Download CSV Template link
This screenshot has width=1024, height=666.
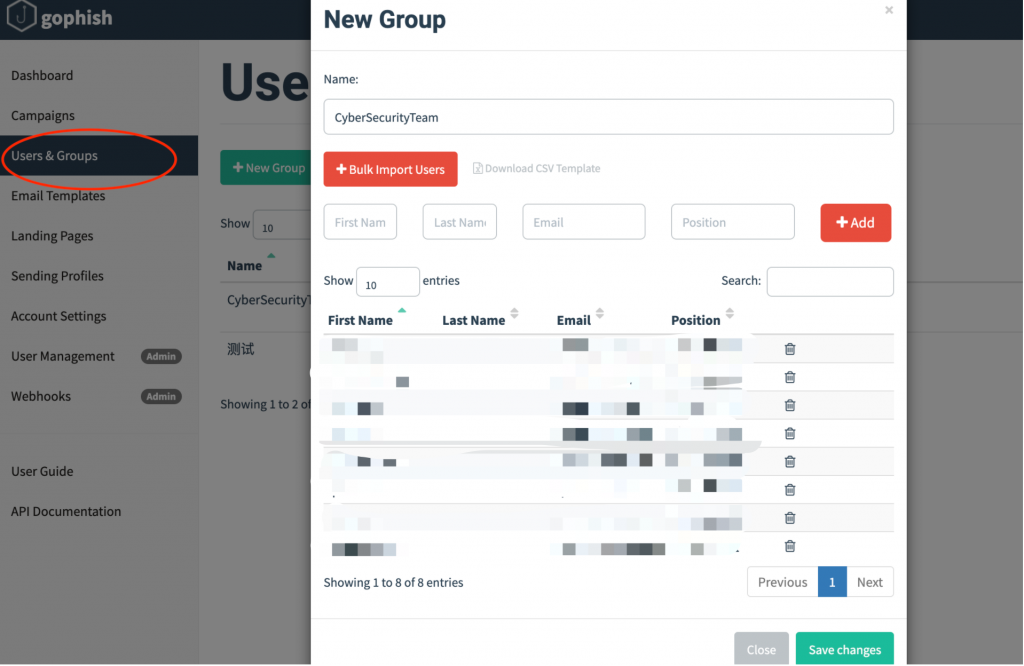537,169
